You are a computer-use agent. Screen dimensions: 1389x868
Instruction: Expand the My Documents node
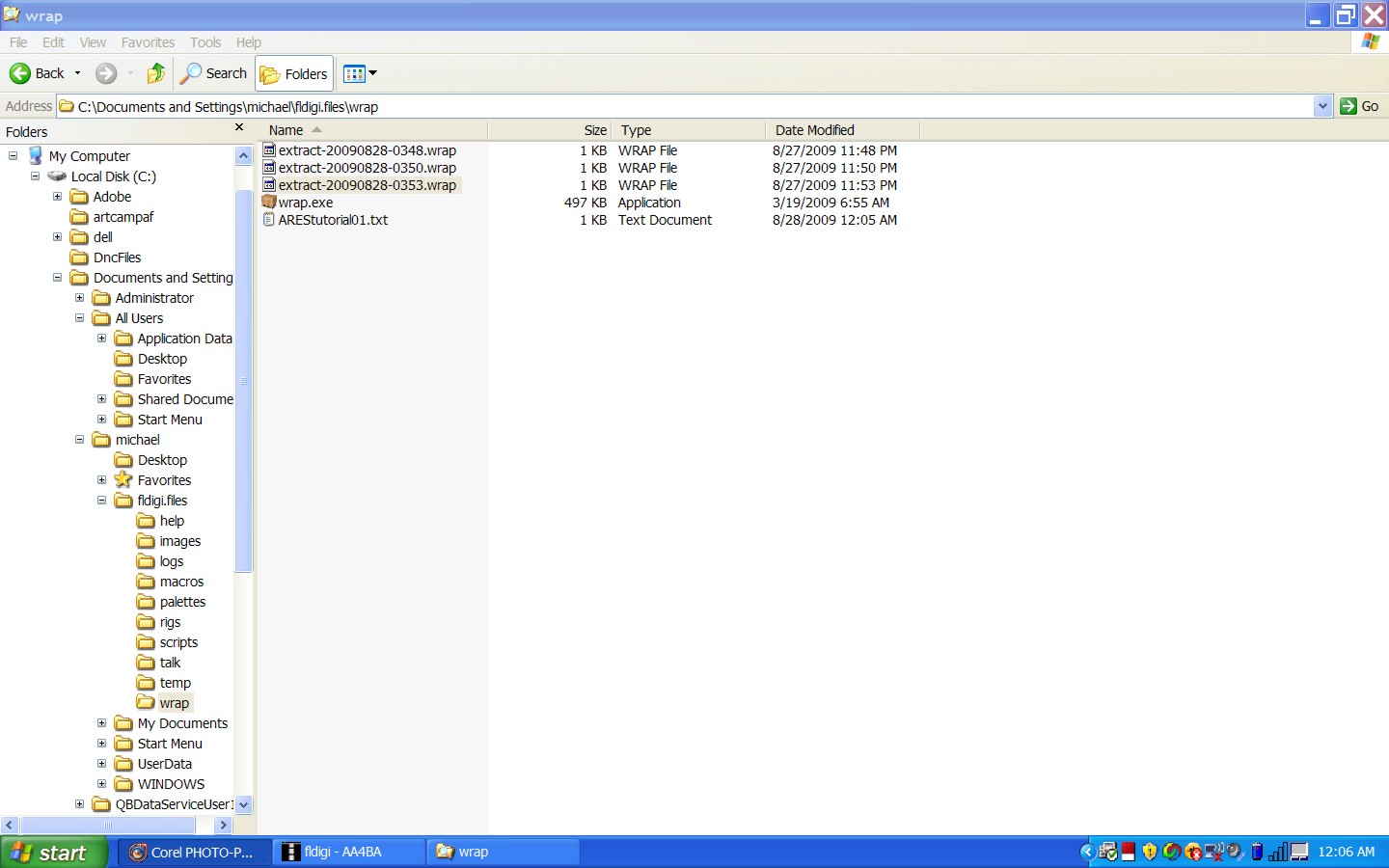pos(101,722)
